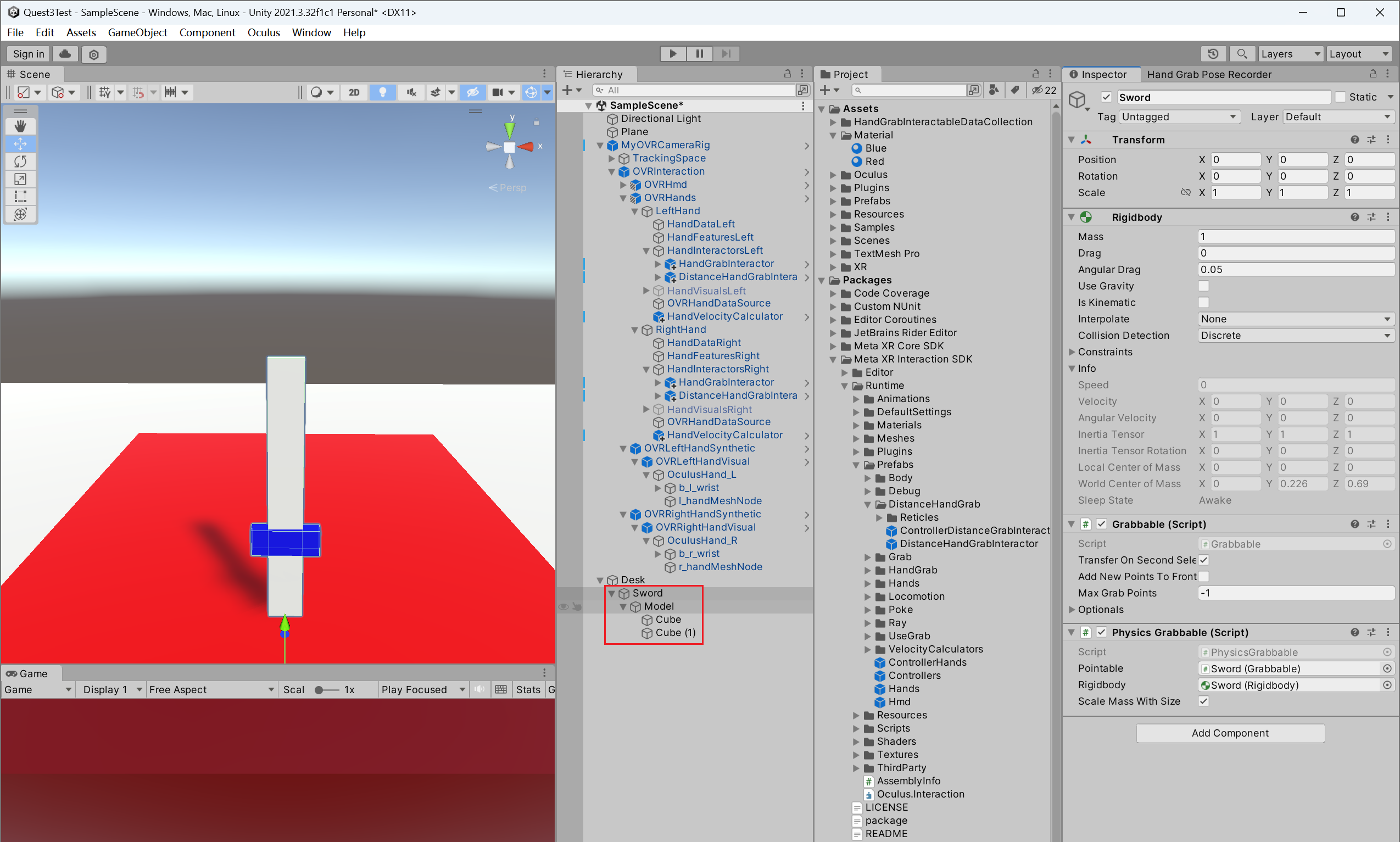This screenshot has height=842, width=1400.
Task: Click the Step frame button
Action: pyautogui.click(x=726, y=53)
